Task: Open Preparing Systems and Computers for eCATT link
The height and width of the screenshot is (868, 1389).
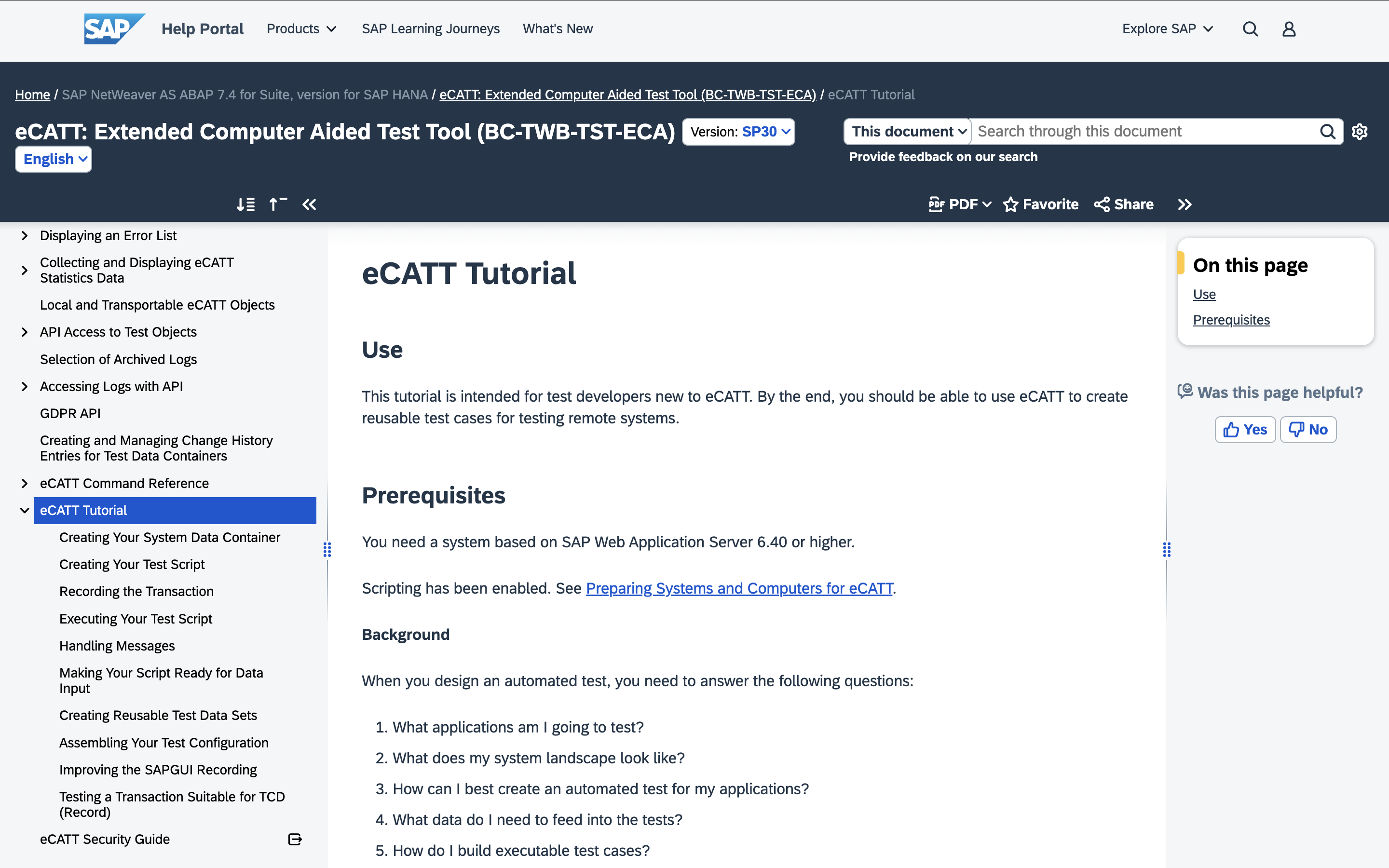Action: [x=739, y=588]
